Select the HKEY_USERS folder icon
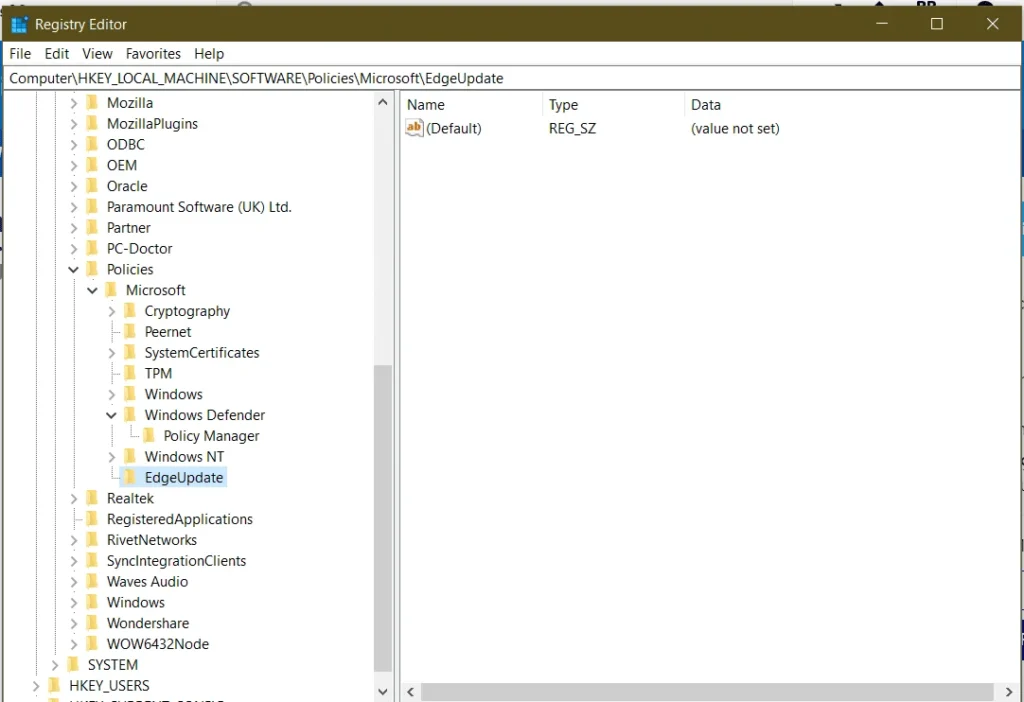Viewport: 1024px width, 702px height. click(54, 685)
